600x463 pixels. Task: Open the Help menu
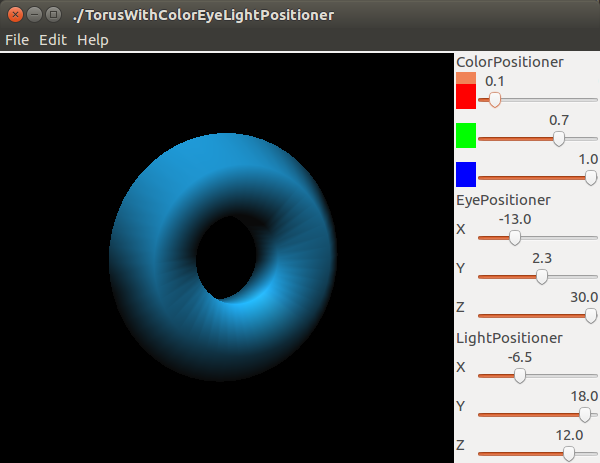point(93,40)
